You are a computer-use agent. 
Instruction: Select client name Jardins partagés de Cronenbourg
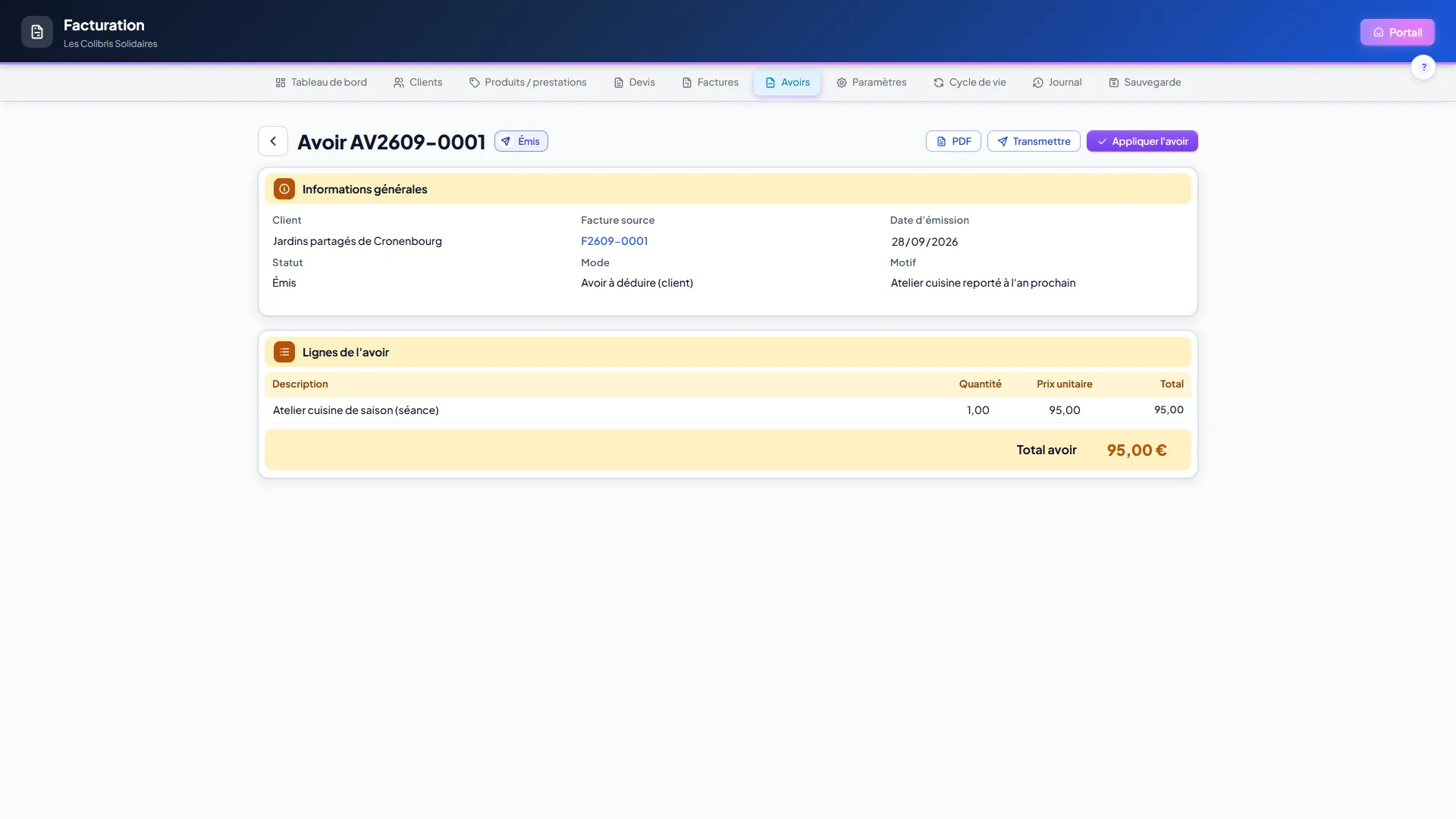357,241
